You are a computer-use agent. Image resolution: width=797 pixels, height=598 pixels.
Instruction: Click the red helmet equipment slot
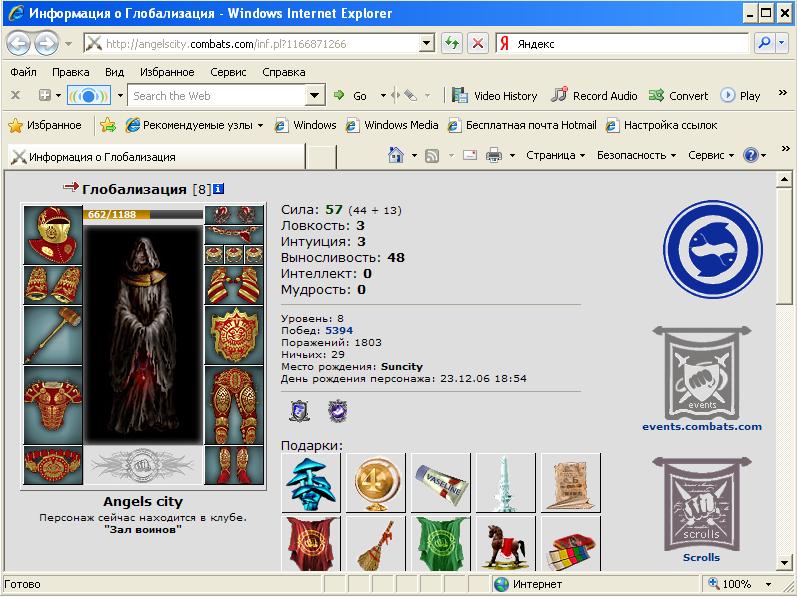coord(53,235)
